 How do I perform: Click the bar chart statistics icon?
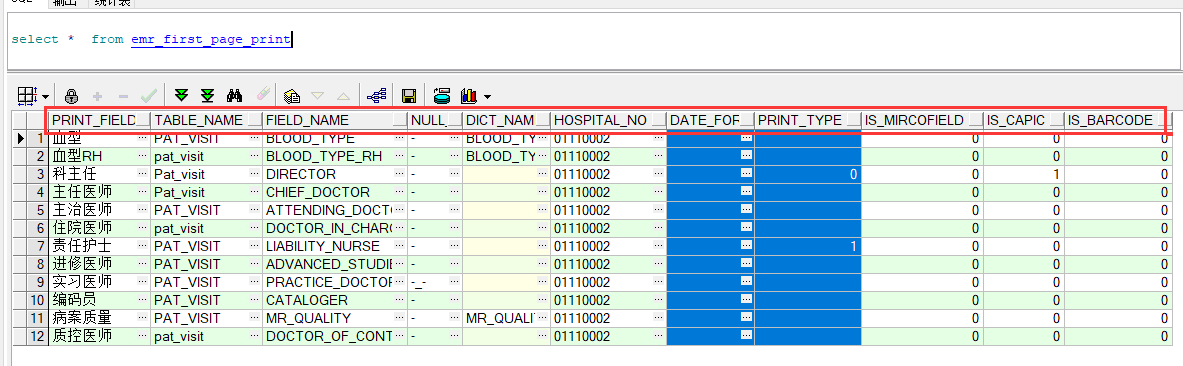(469, 96)
